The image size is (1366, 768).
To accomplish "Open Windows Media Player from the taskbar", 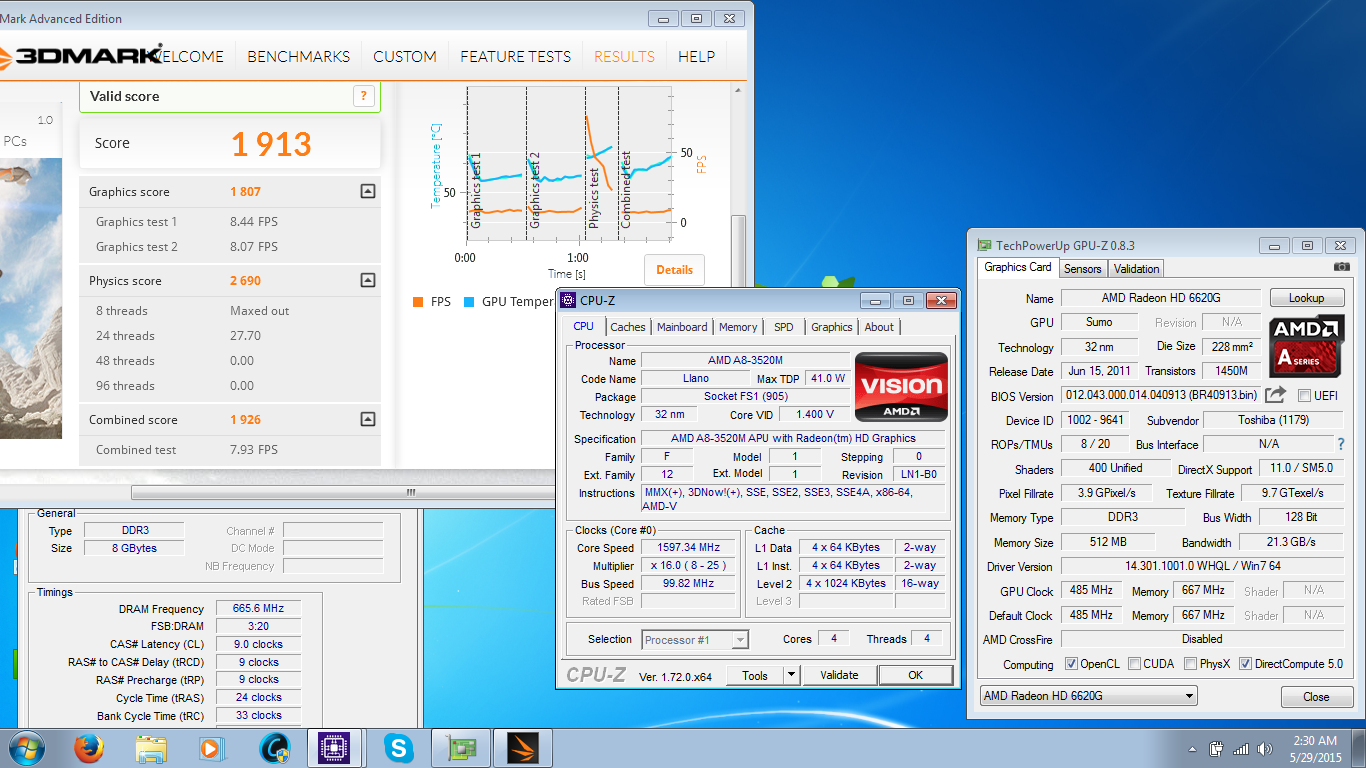I will (212, 748).
